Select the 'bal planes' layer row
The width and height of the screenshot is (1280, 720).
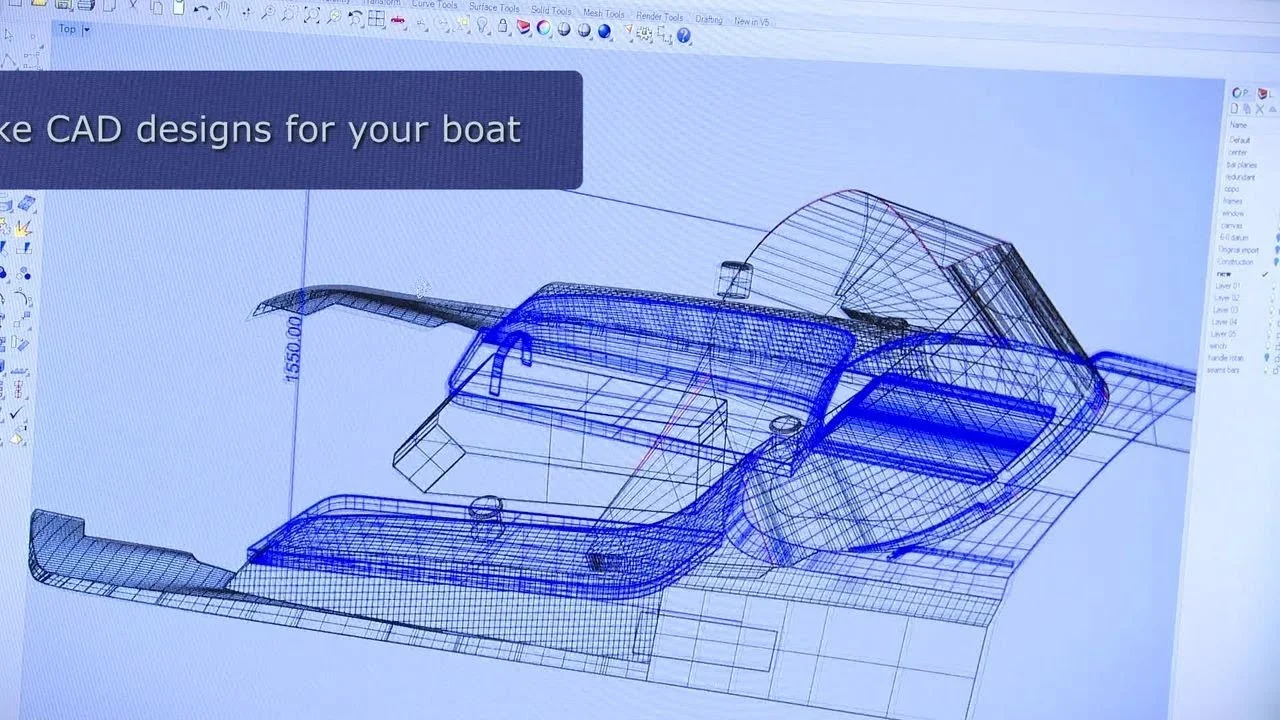[x=1242, y=164]
